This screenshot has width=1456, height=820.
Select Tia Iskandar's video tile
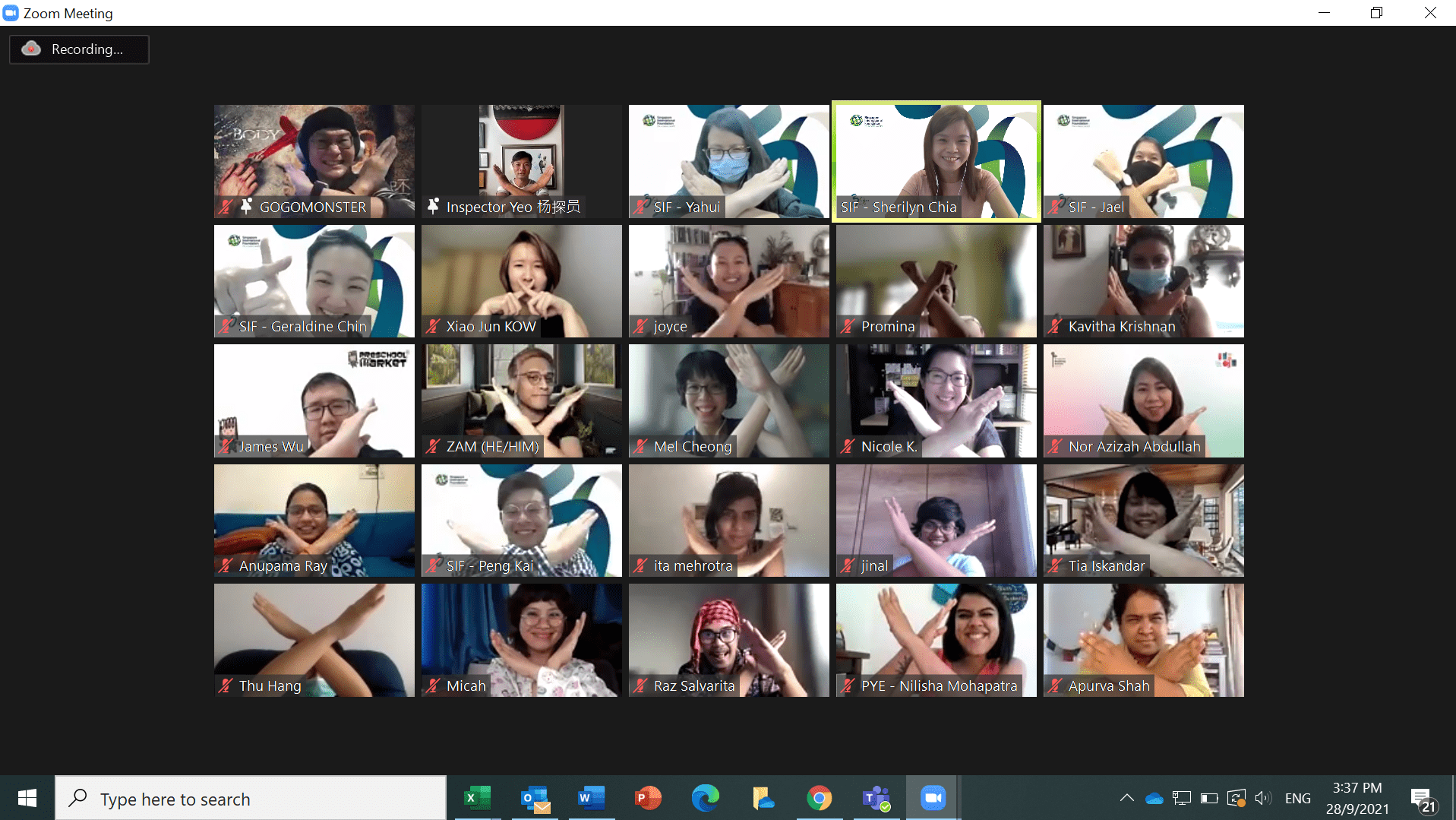coord(1144,521)
